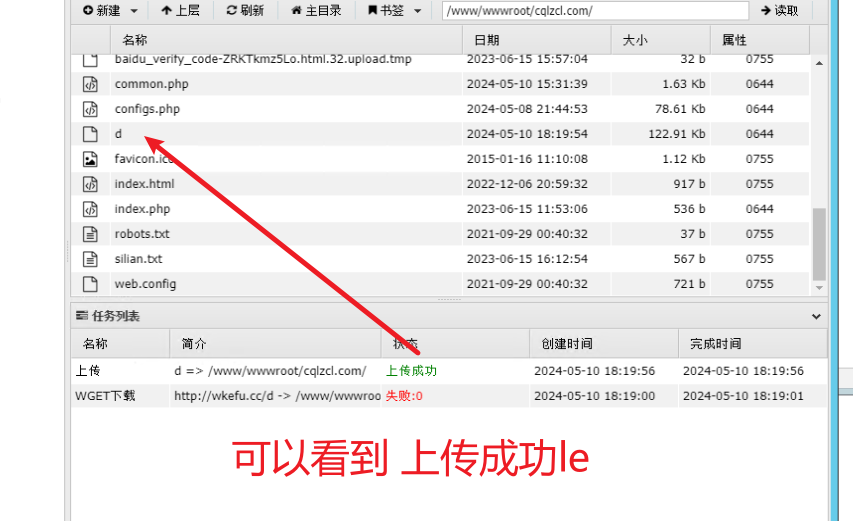Open the 新建 dropdown arrow
The width and height of the screenshot is (853, 521).
(134, 10)
